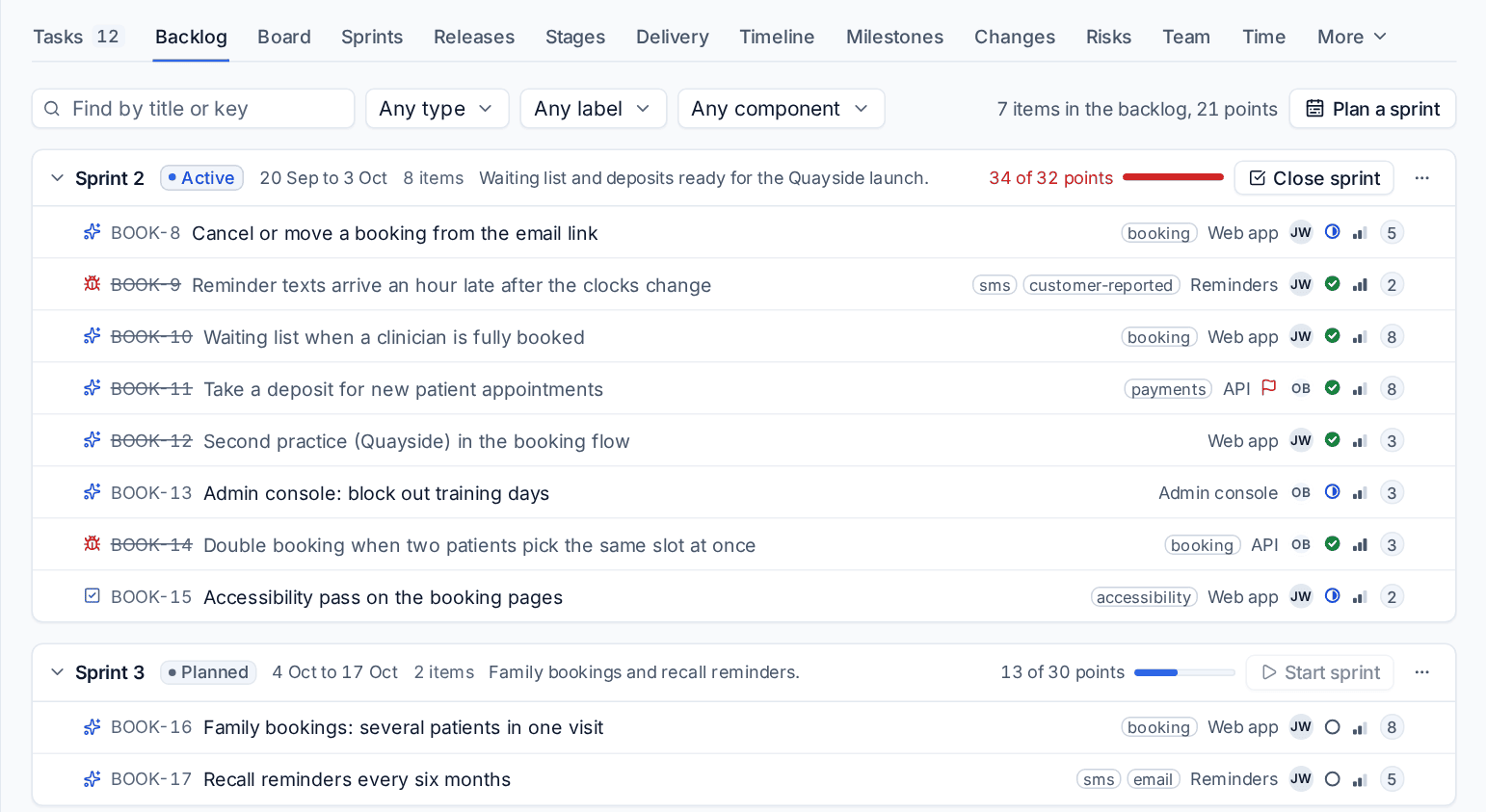
Task: Click the email label on BOOK-17
Action: (x=1154, y=779)
